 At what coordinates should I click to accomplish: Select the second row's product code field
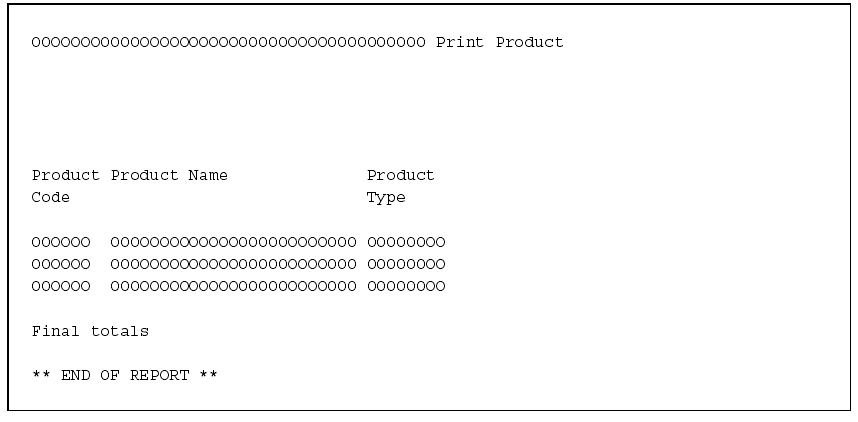click(x=61, y=264)
